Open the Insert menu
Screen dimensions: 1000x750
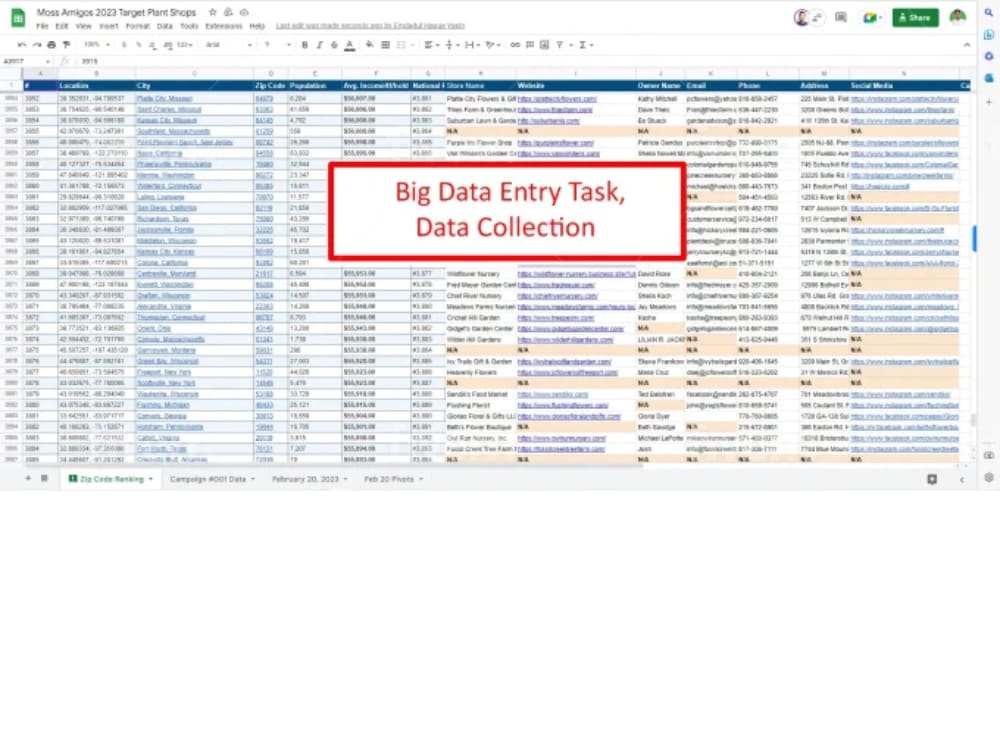click(x=108, y=26)
